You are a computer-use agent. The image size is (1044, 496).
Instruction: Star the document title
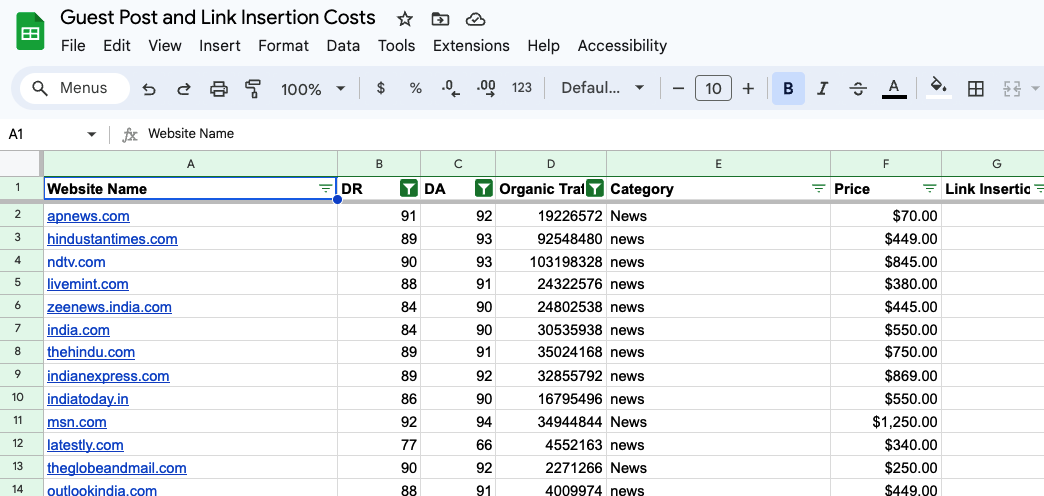(x=404, y=19)
